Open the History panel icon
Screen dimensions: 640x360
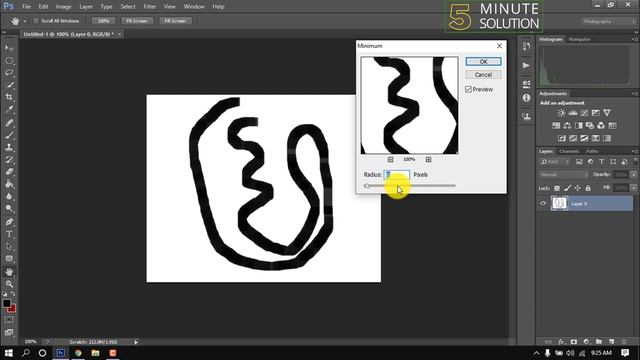pyautogui.click(x=526, y=47)
